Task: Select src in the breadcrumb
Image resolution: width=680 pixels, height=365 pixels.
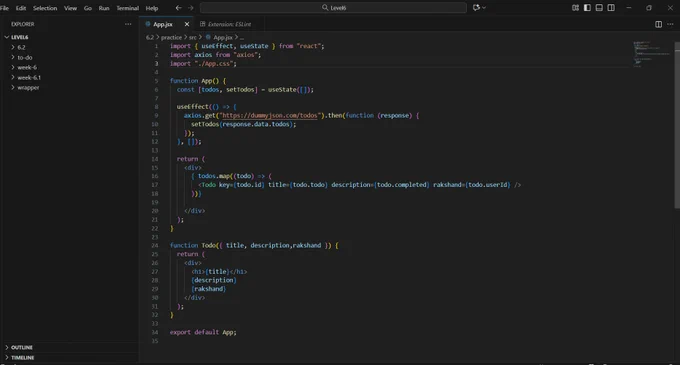Action: 193,37
